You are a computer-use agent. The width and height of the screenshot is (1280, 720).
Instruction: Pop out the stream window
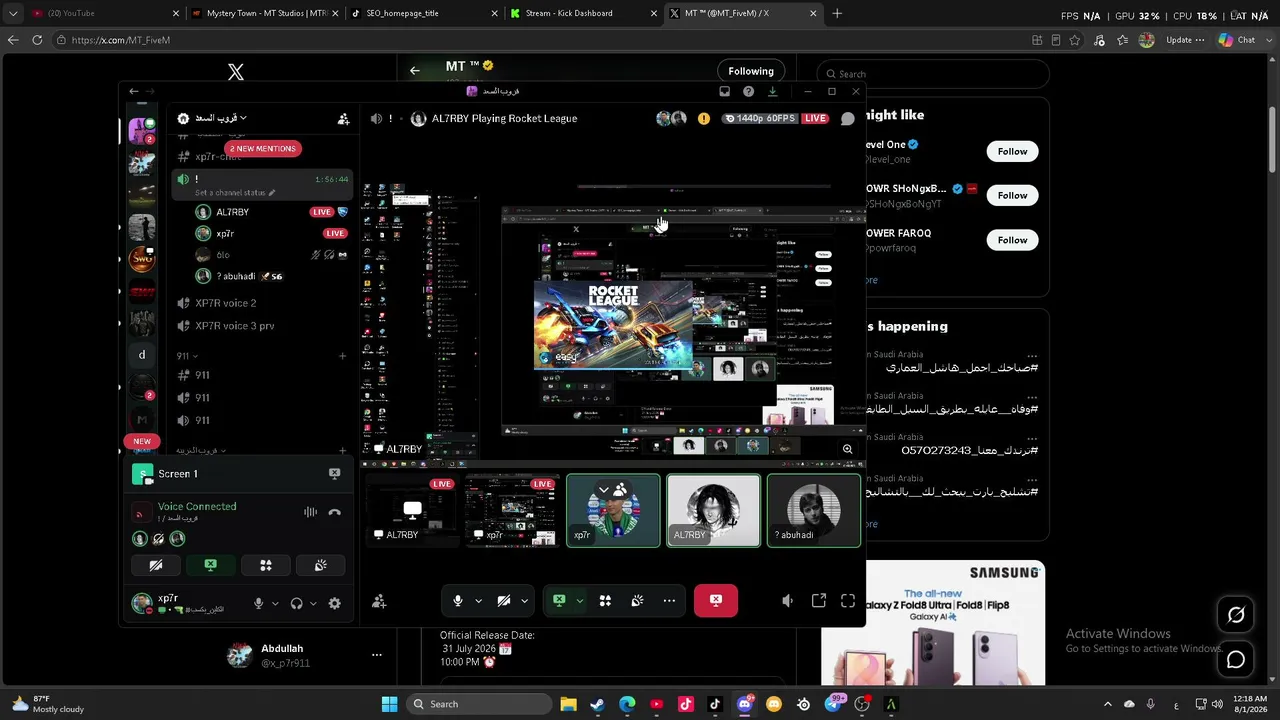pyautogui.click(x=819, y=601)
